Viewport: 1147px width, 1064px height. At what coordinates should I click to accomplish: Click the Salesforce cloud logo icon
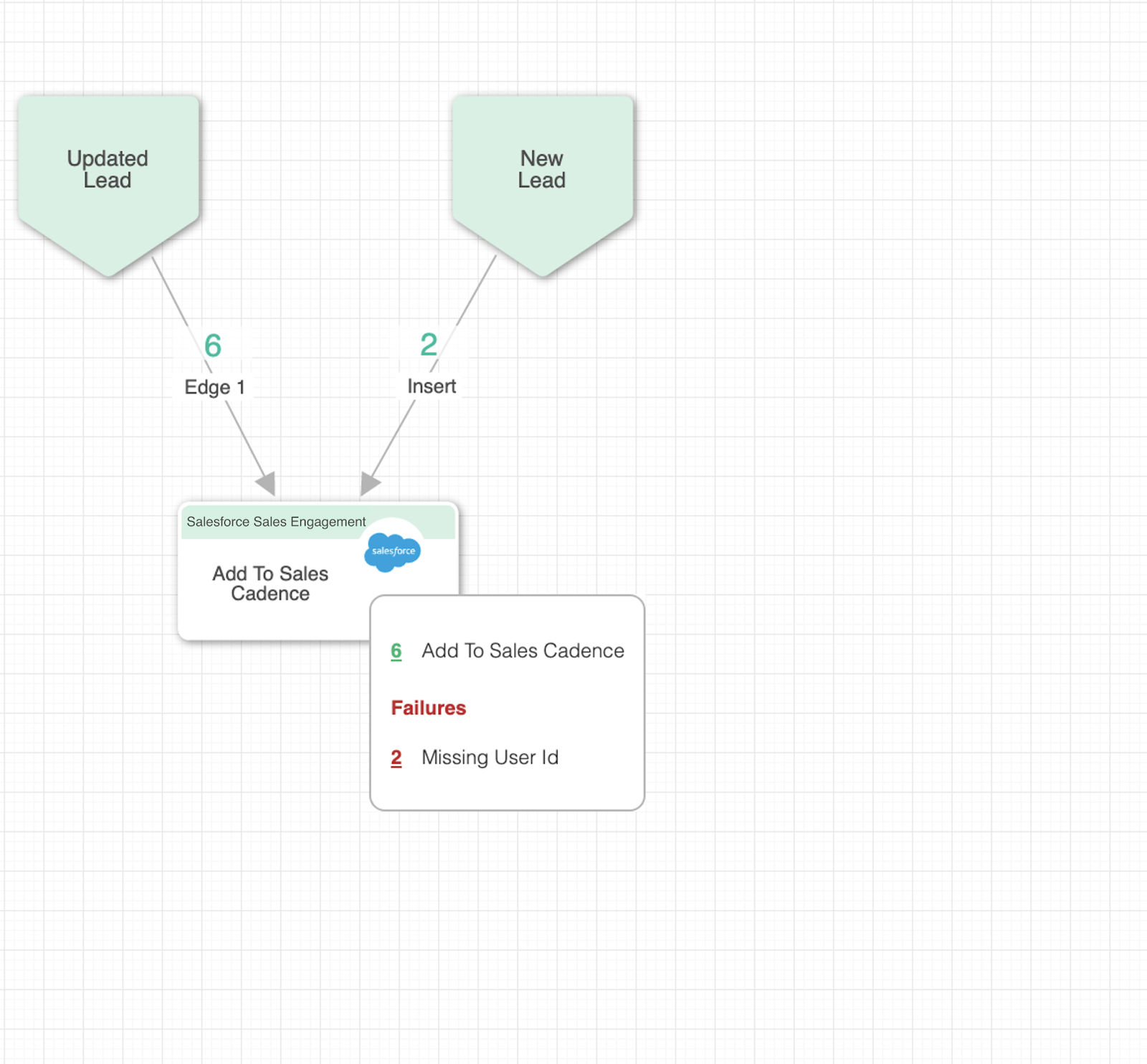(x=392, y=551)
